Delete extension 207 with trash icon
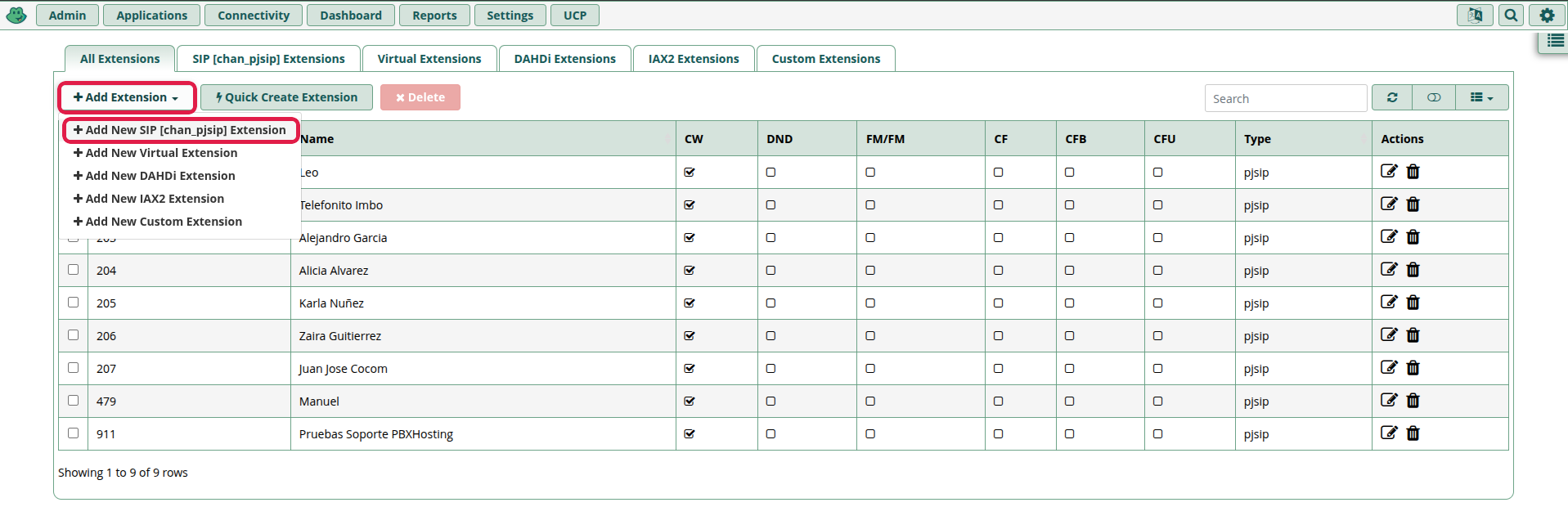This screenshot has height=507, width=1568. coord(1413,367)
